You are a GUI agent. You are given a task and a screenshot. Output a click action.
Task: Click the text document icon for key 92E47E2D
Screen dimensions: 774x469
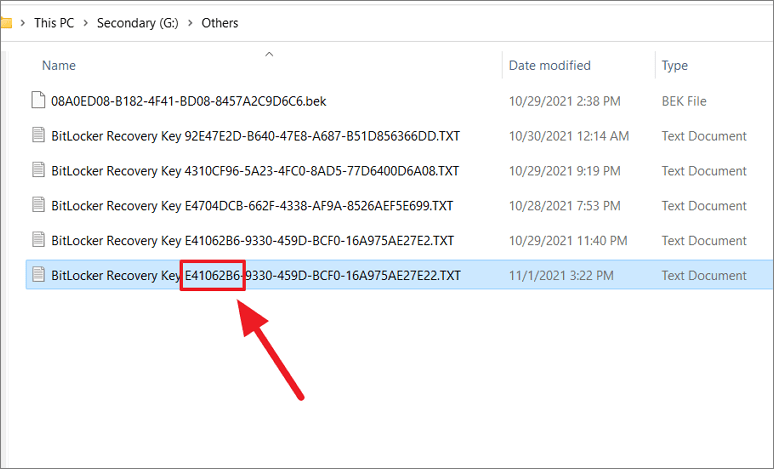pos(38,135)
